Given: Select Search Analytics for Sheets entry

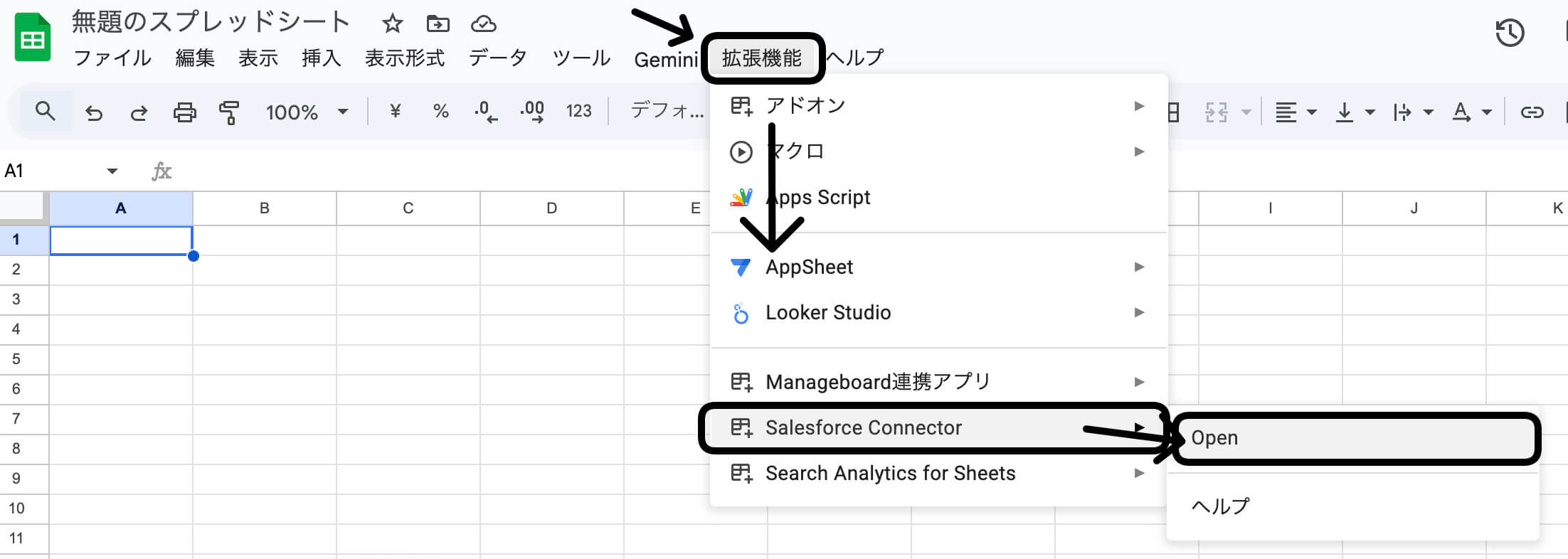Looking at the screenshot, I should (x=939, y=473).
